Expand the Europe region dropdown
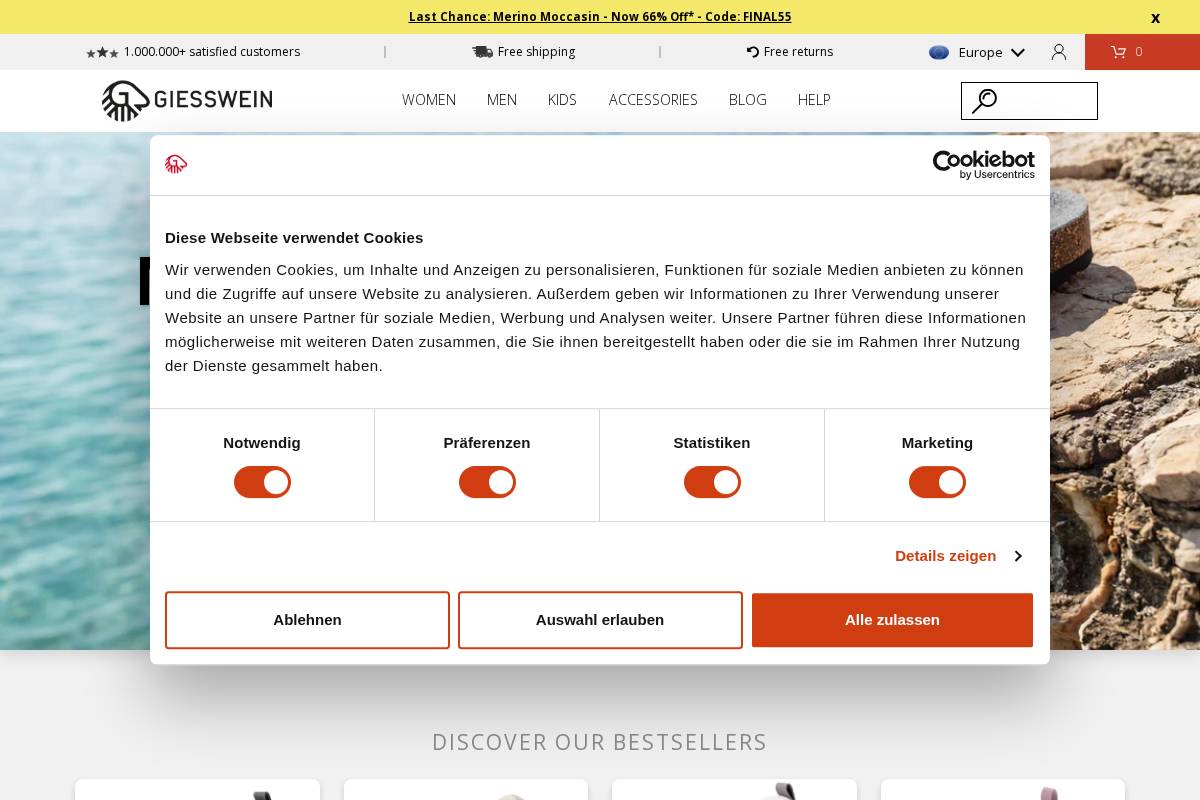Viewport: 1200px width, 800px height. [x=1018, y=52]
